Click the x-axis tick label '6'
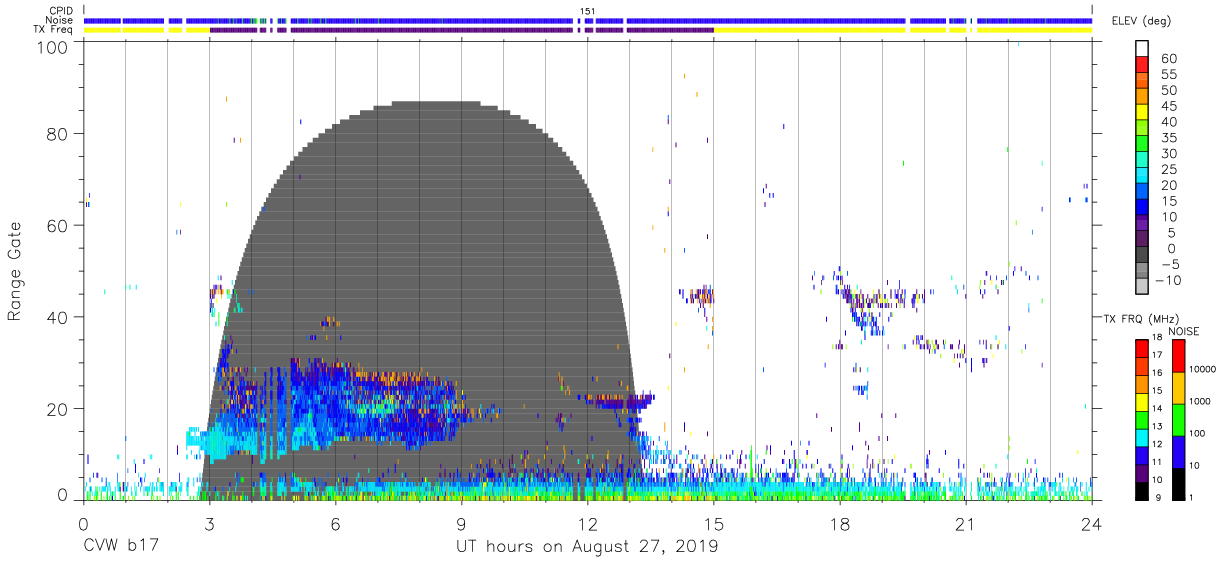 [x=335, y=523]
